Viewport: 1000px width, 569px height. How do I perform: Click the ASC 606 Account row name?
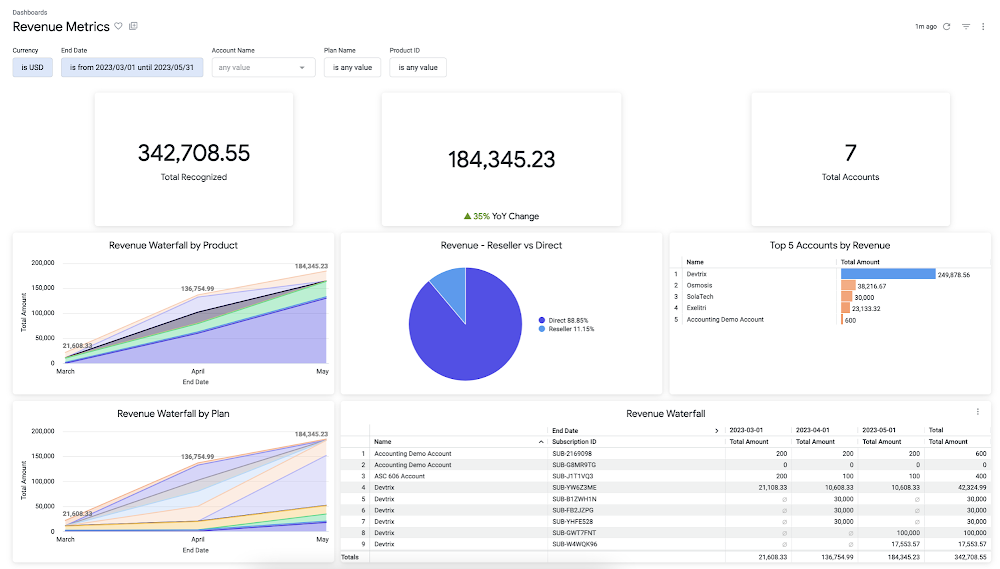point(399,476)
